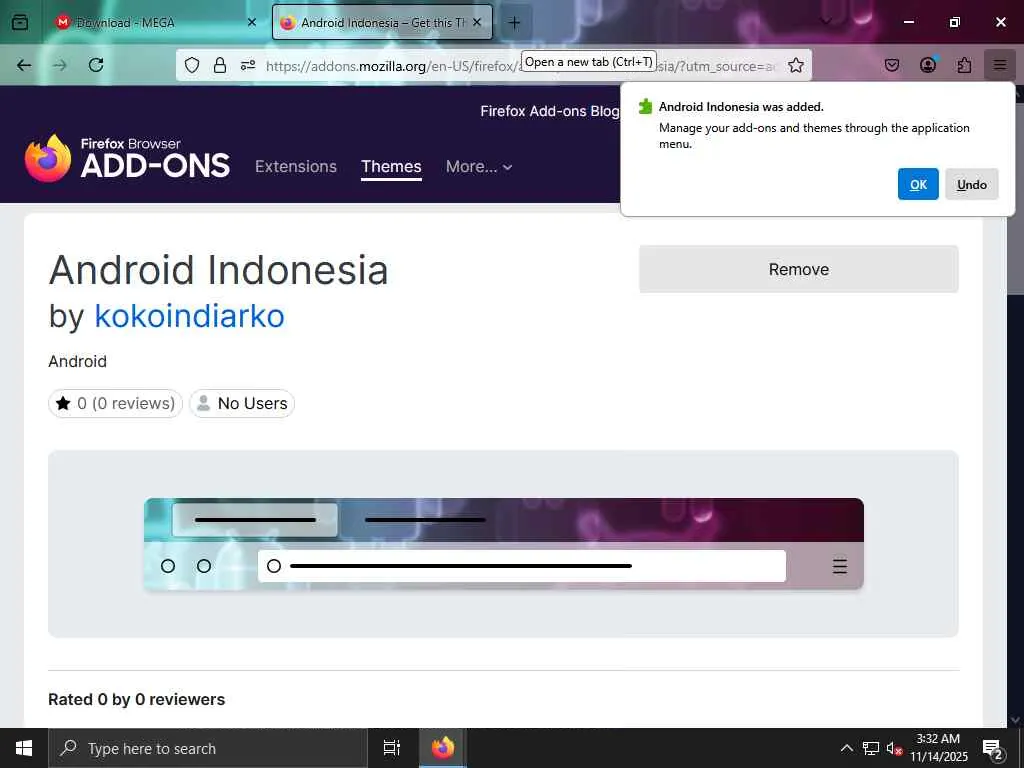Go forward with the forward arrow

[60, 65]
